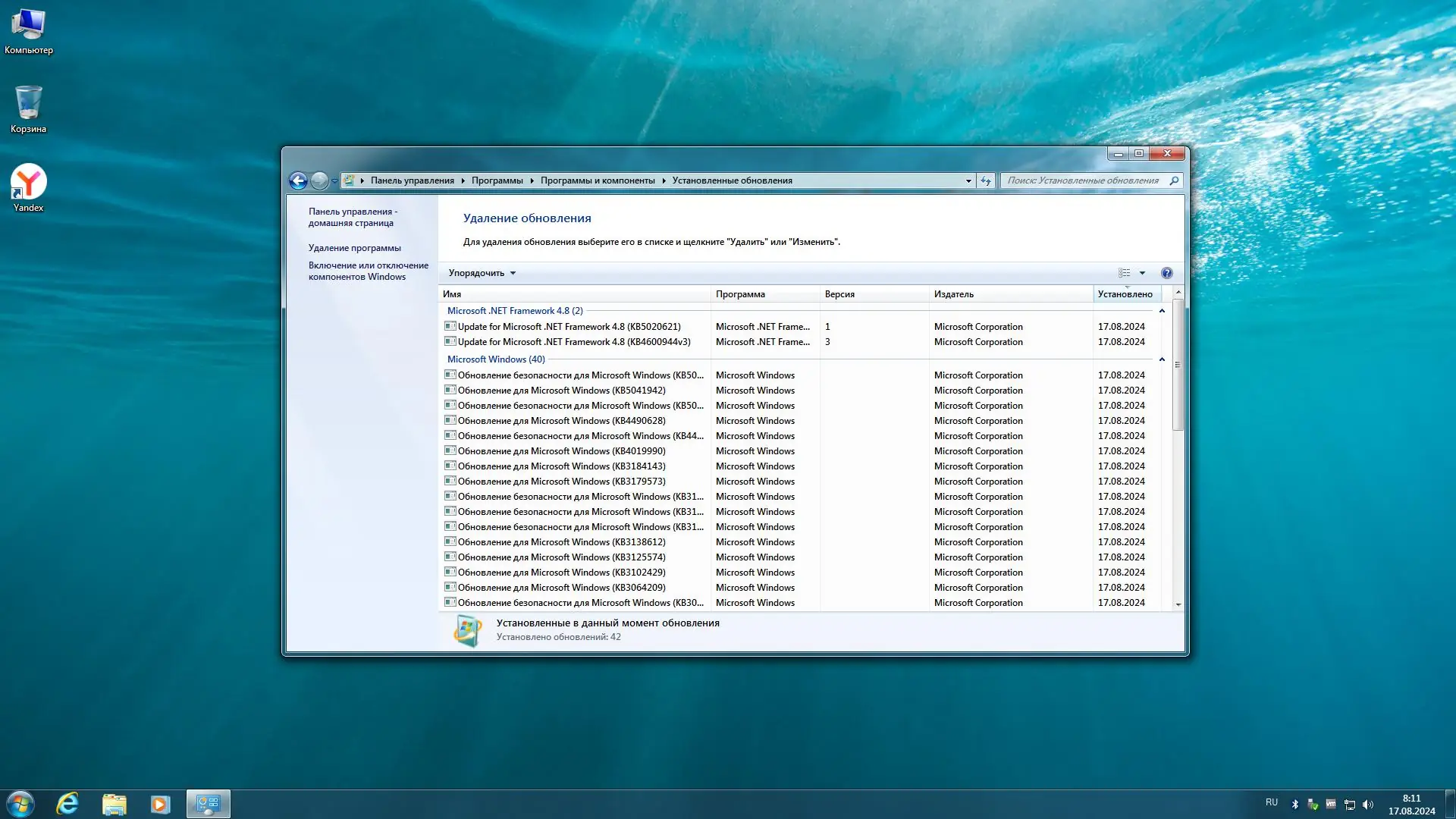Open Windows Media Player taskbar icon
The height and width of the screenshot is (819, 1456).
(x=160, y=804)
